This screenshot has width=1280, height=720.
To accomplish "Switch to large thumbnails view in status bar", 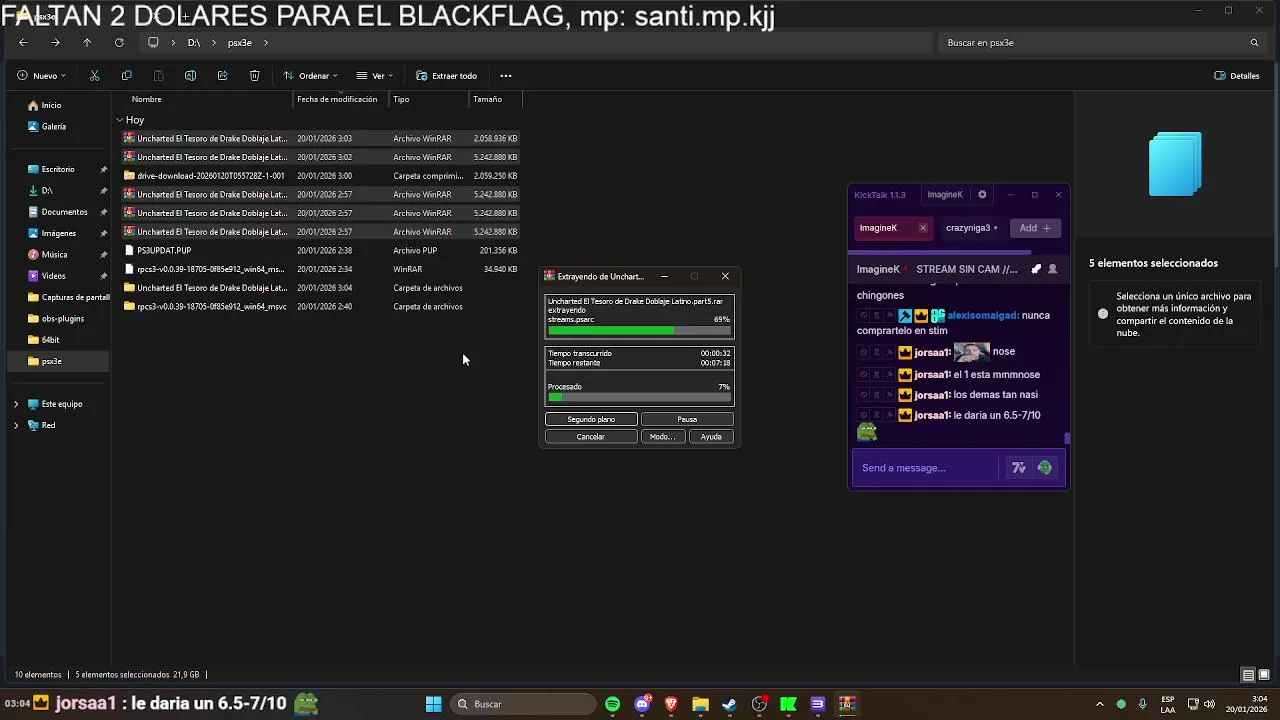I will 1264,675.
